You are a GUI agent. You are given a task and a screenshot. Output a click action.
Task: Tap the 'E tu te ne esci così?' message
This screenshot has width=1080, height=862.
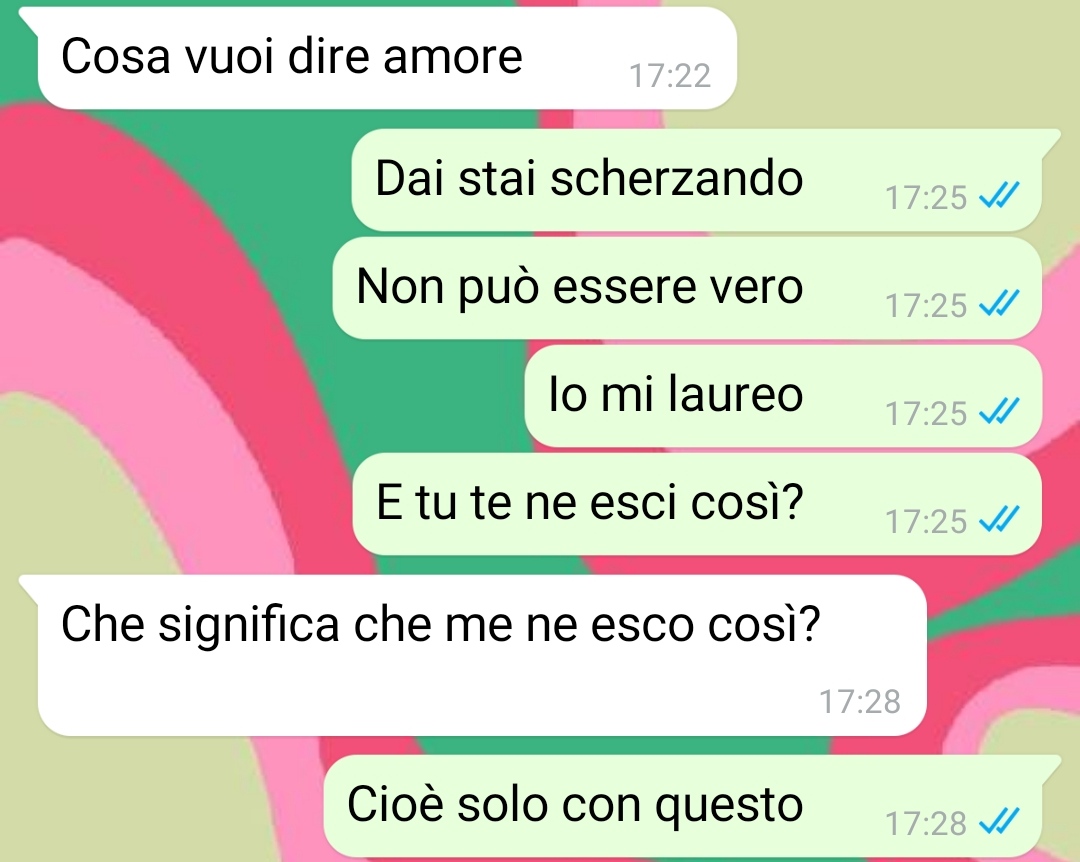697,504
